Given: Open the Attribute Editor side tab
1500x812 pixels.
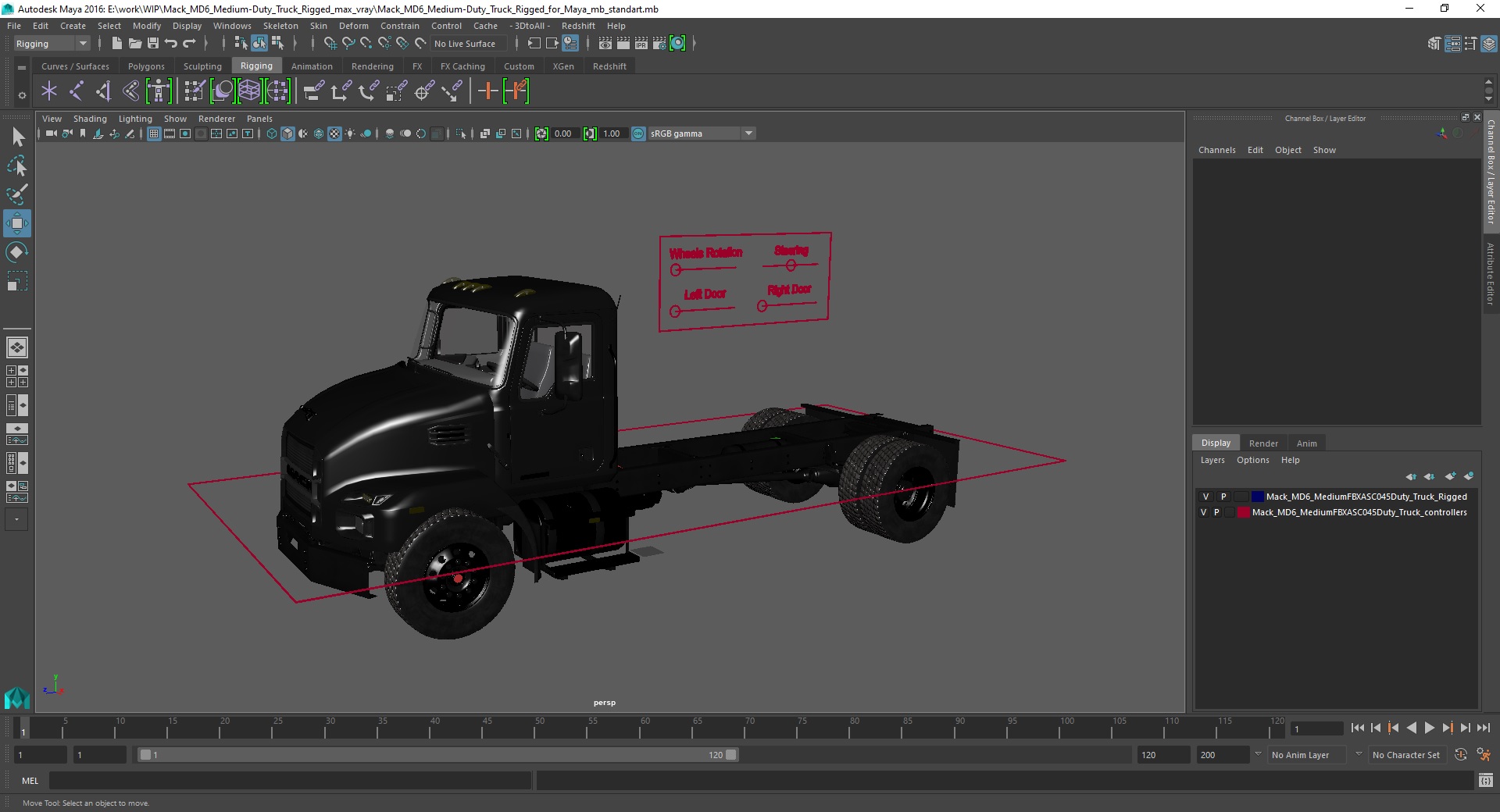Looking at the screenshot, I should (1491, 273).
